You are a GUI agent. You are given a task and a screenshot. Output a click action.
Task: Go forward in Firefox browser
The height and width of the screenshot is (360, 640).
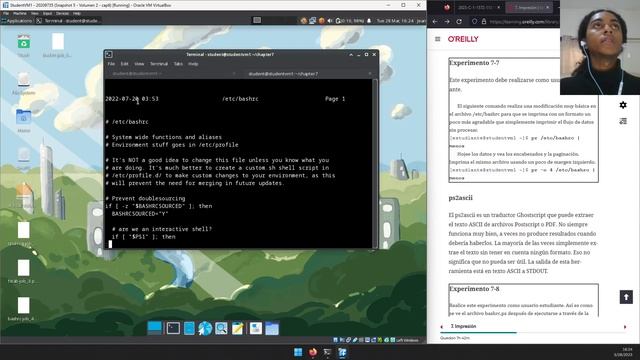(447, 21)
